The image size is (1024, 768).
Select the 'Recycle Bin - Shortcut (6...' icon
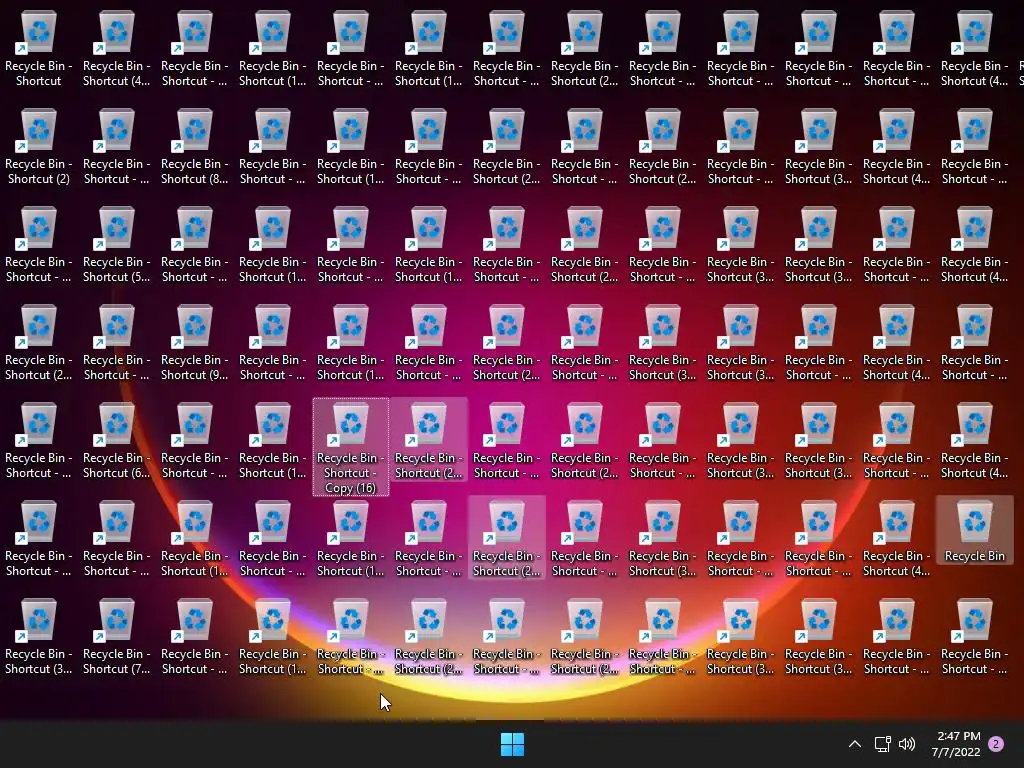tap(116, 441)
